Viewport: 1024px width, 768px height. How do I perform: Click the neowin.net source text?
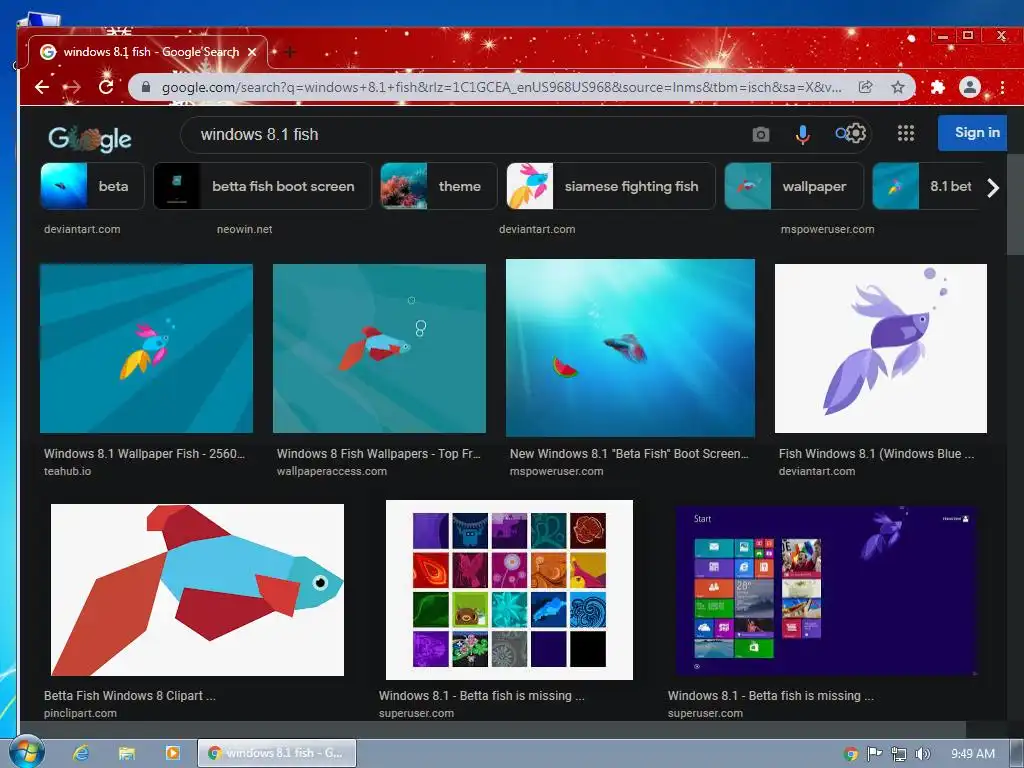(244, 229)
